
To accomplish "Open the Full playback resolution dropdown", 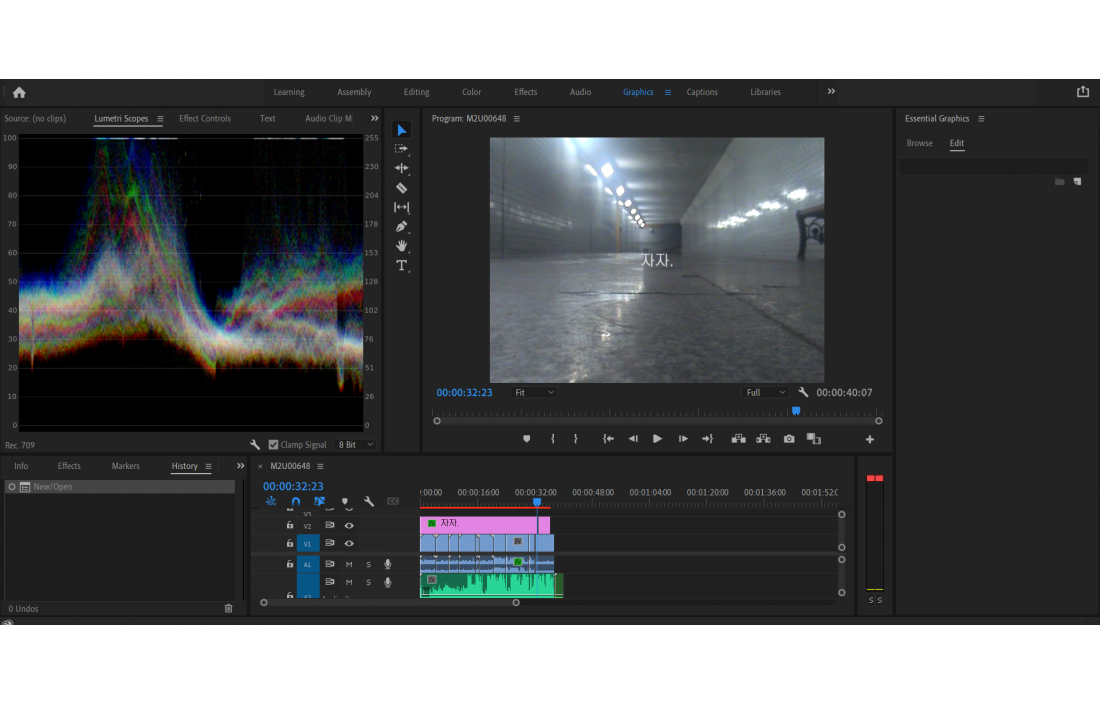I will pyautogui.click(x=766, y=393).
